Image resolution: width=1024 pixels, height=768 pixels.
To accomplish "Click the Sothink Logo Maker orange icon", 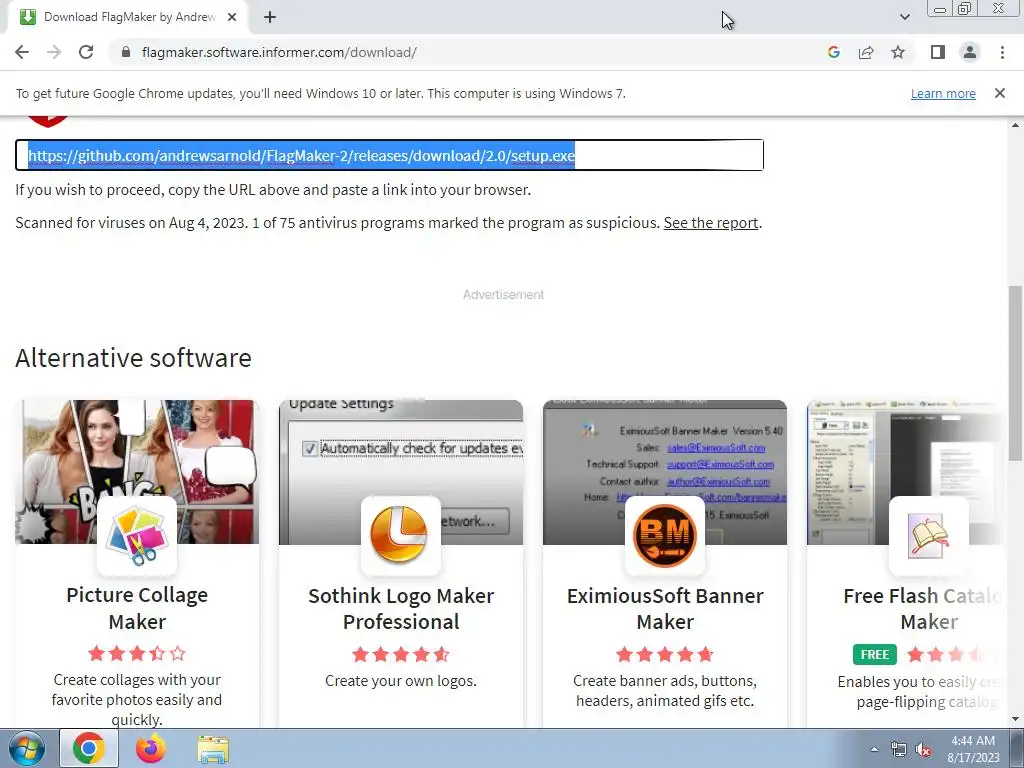I will [401, 536].
